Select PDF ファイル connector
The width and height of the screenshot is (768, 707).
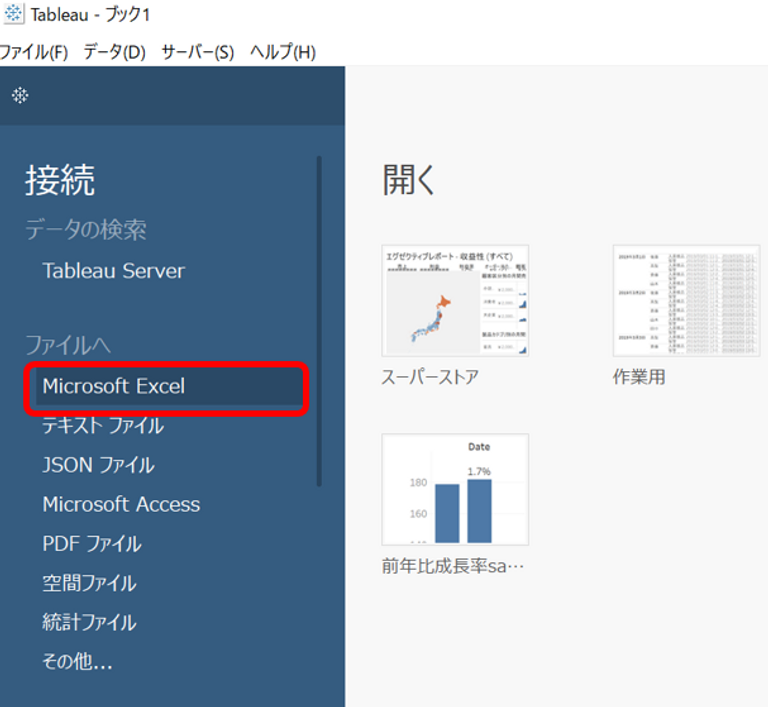pos(92,543)
